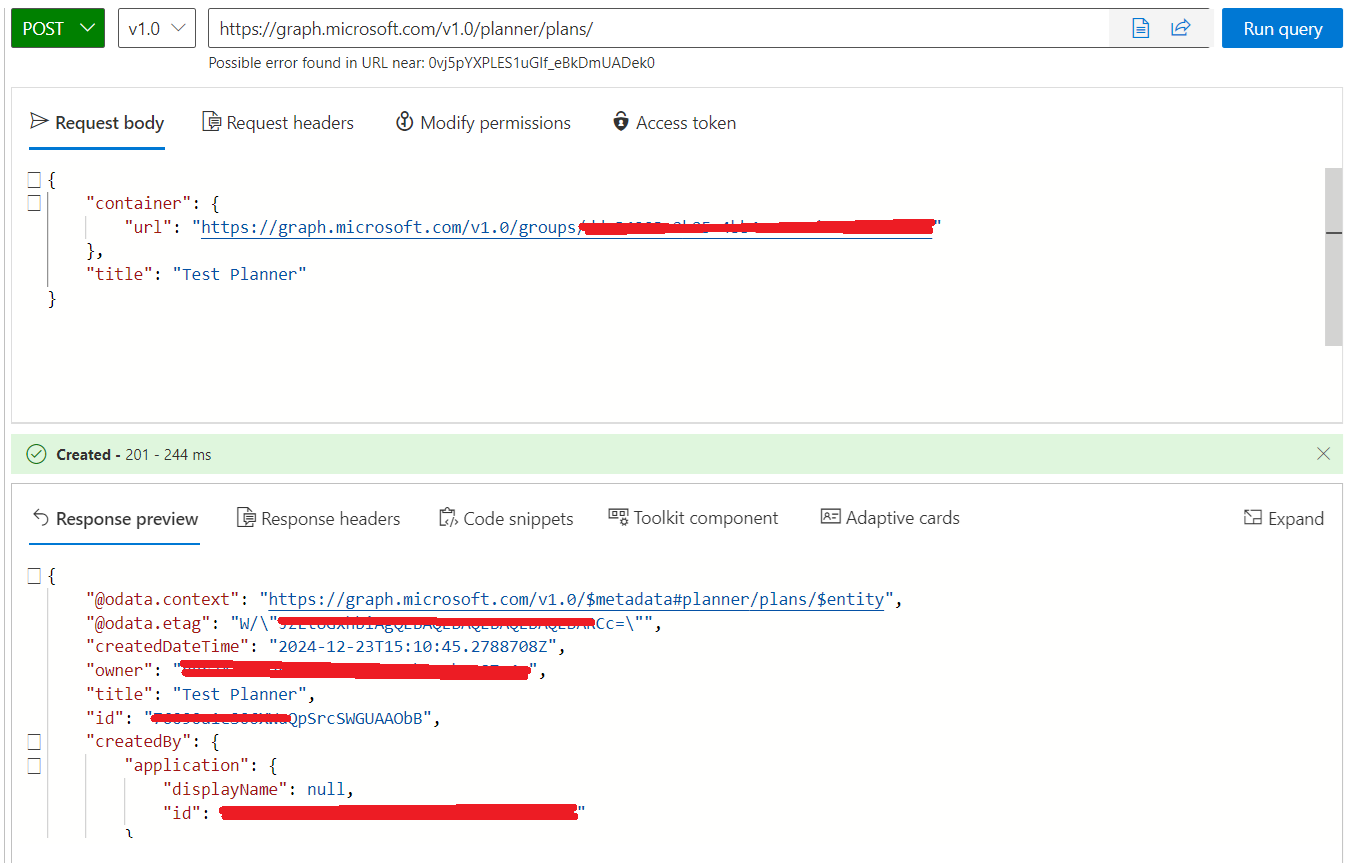Viewport: 1346px width, 863px height.
Task: Click the Modify permissions key icon
Action: click(x=404, y=121)
